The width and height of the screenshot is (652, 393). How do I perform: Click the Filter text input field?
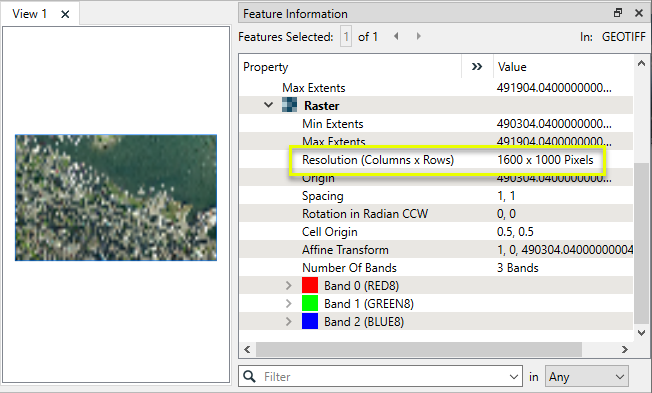click(385, 377)
